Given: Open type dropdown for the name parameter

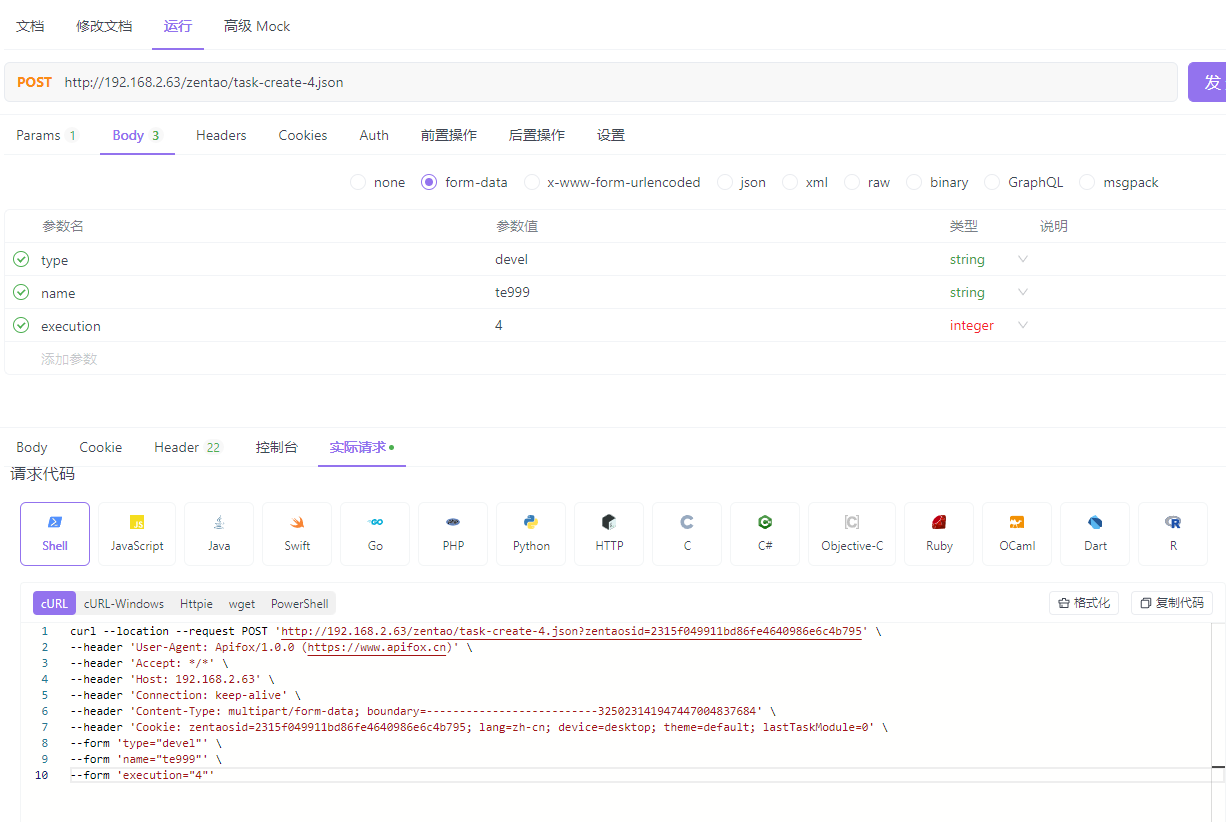Looking at the screenshot, I should [1022, 292].
